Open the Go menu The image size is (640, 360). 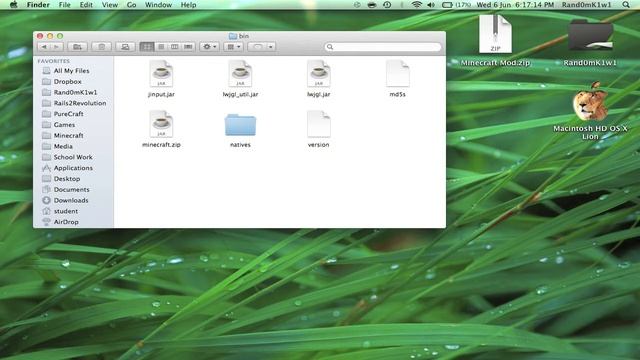click(131, 5)
